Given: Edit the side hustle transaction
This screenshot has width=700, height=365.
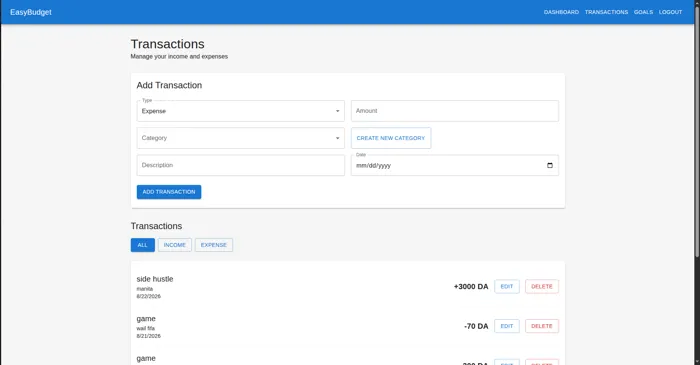Looking at the screenshot, I should click(x=507, y=286).
